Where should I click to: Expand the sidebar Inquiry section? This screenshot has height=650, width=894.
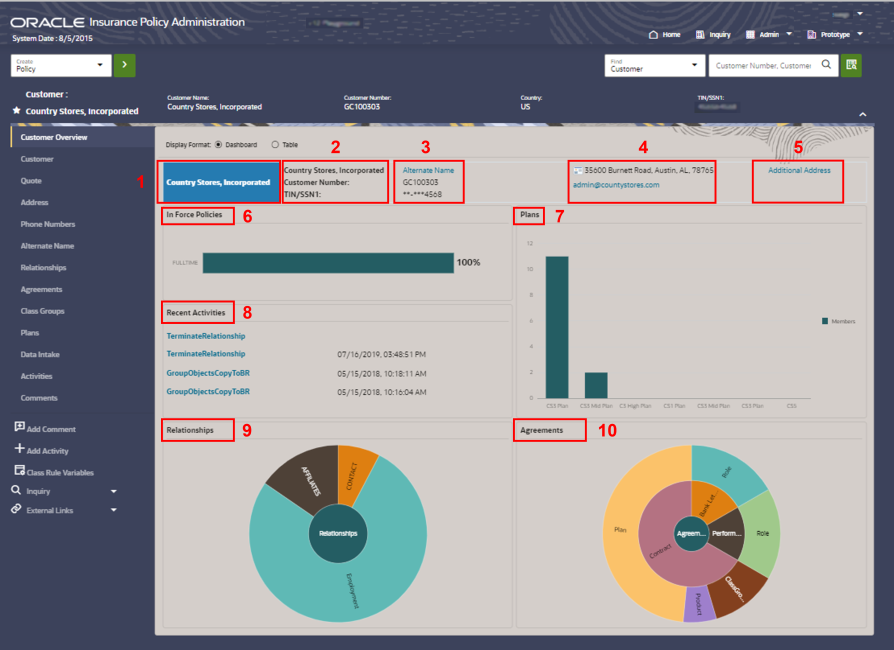pyautogui.click(x=113, y=491)
